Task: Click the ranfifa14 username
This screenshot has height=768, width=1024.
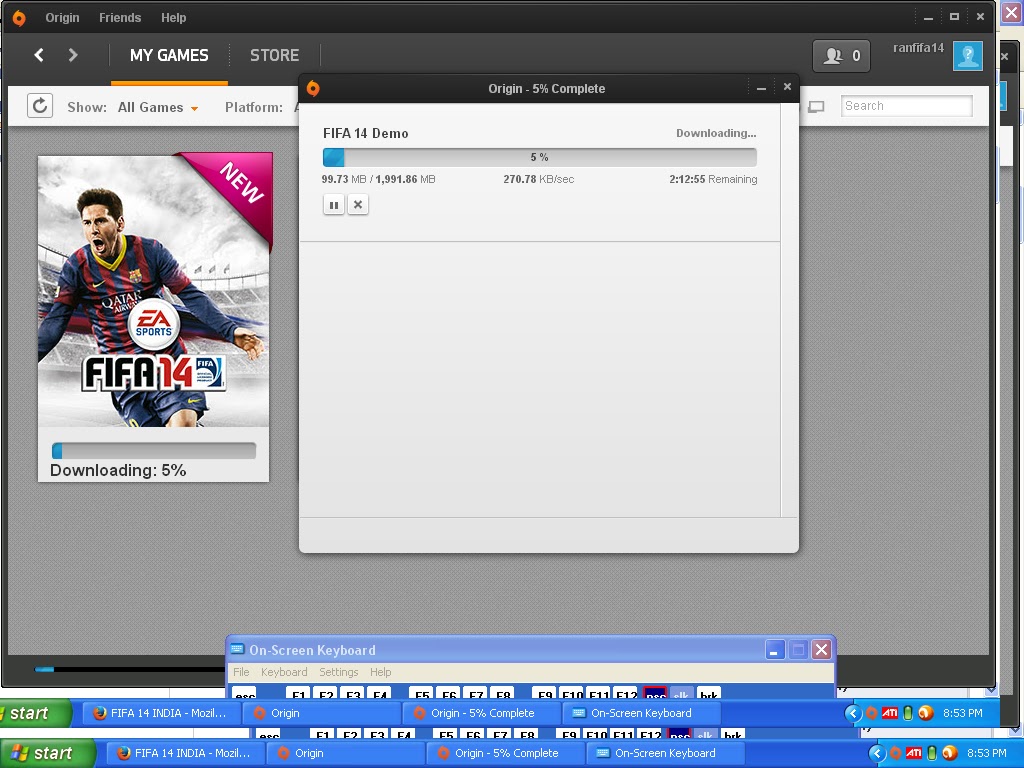Action: click(x=918, y=48)
